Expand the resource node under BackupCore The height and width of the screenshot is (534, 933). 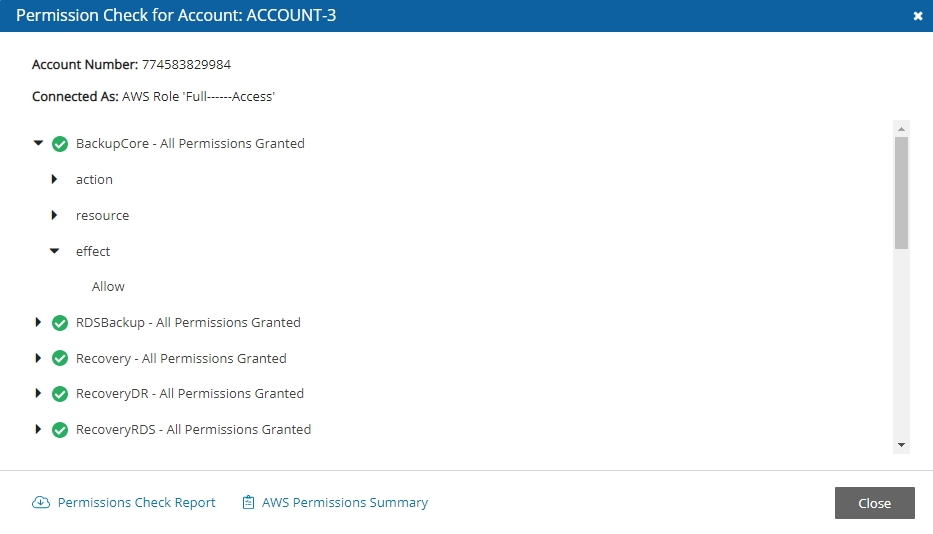click(x=55, y=216)
